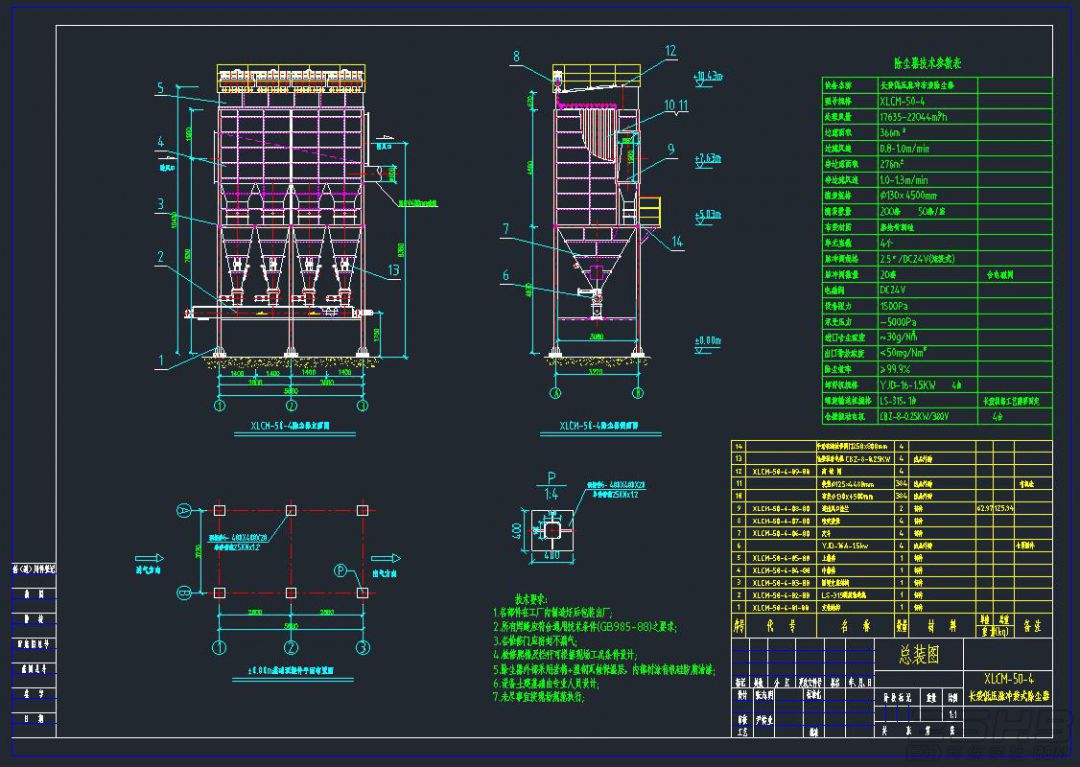Click grid bubble 3 under the foundation plan
The width and height of the screenshot is (1080, 767).
coord(362,647)
